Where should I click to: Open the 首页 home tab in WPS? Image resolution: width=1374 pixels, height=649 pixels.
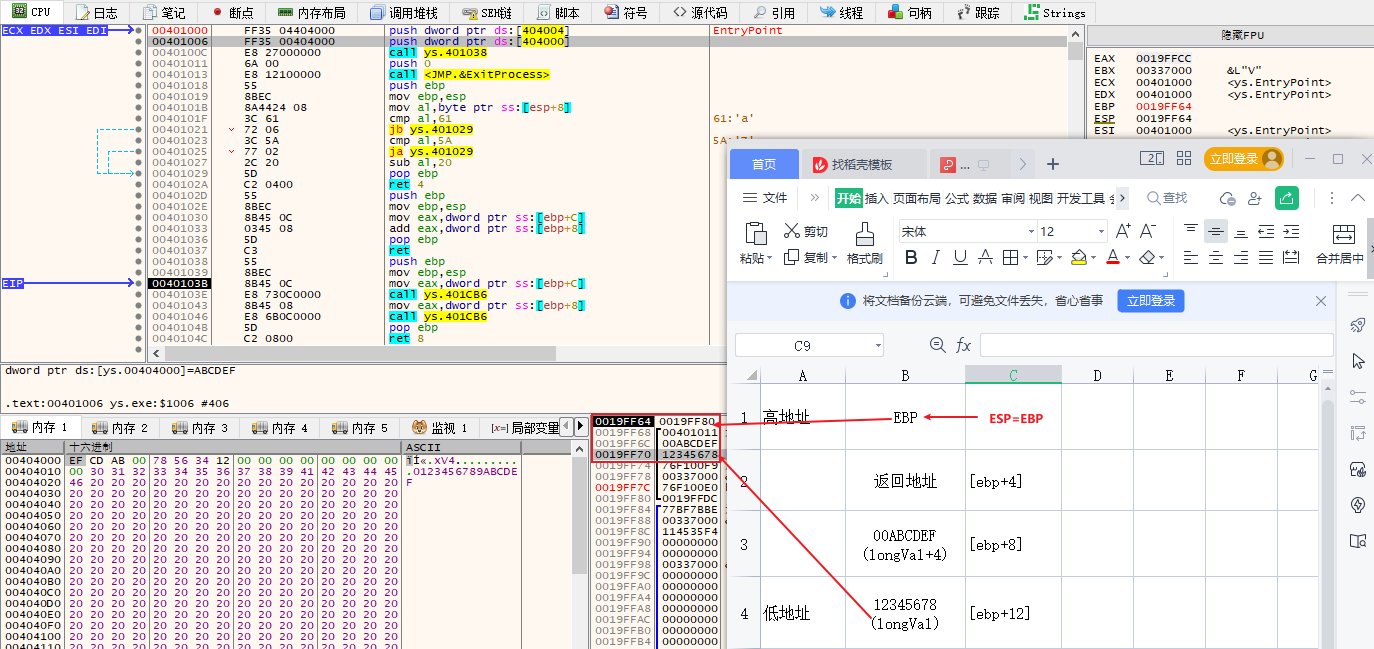[764, 164]
